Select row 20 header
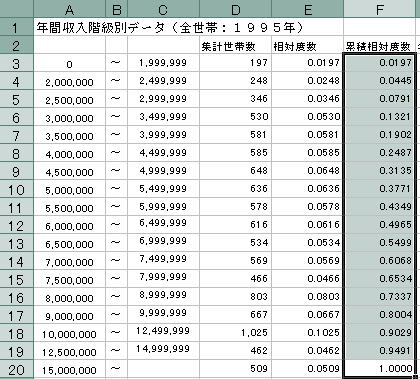Screen dimensions: 420x379 click(16, 369)
